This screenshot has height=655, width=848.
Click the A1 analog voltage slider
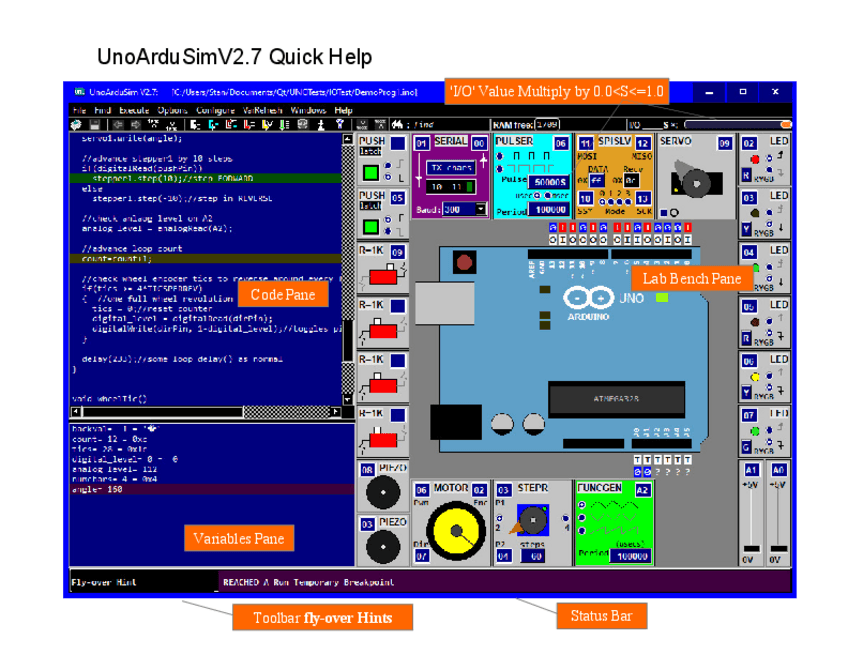coord(751,515)
